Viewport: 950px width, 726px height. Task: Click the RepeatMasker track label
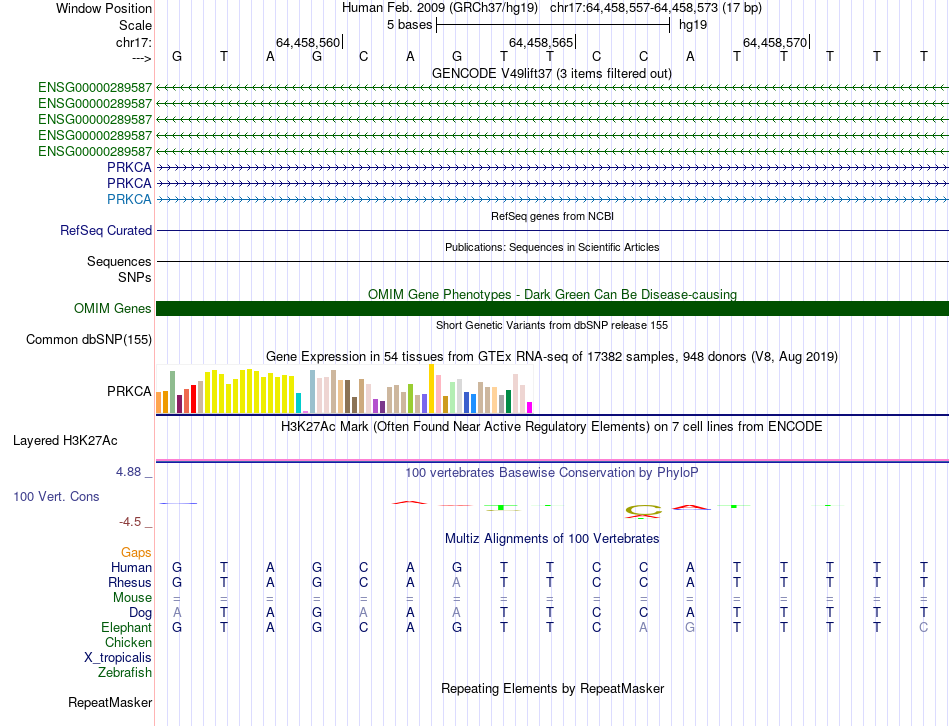110,702
